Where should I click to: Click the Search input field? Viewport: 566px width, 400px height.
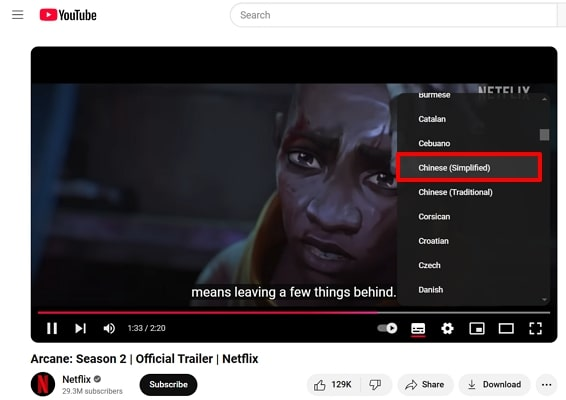point(393,15)
